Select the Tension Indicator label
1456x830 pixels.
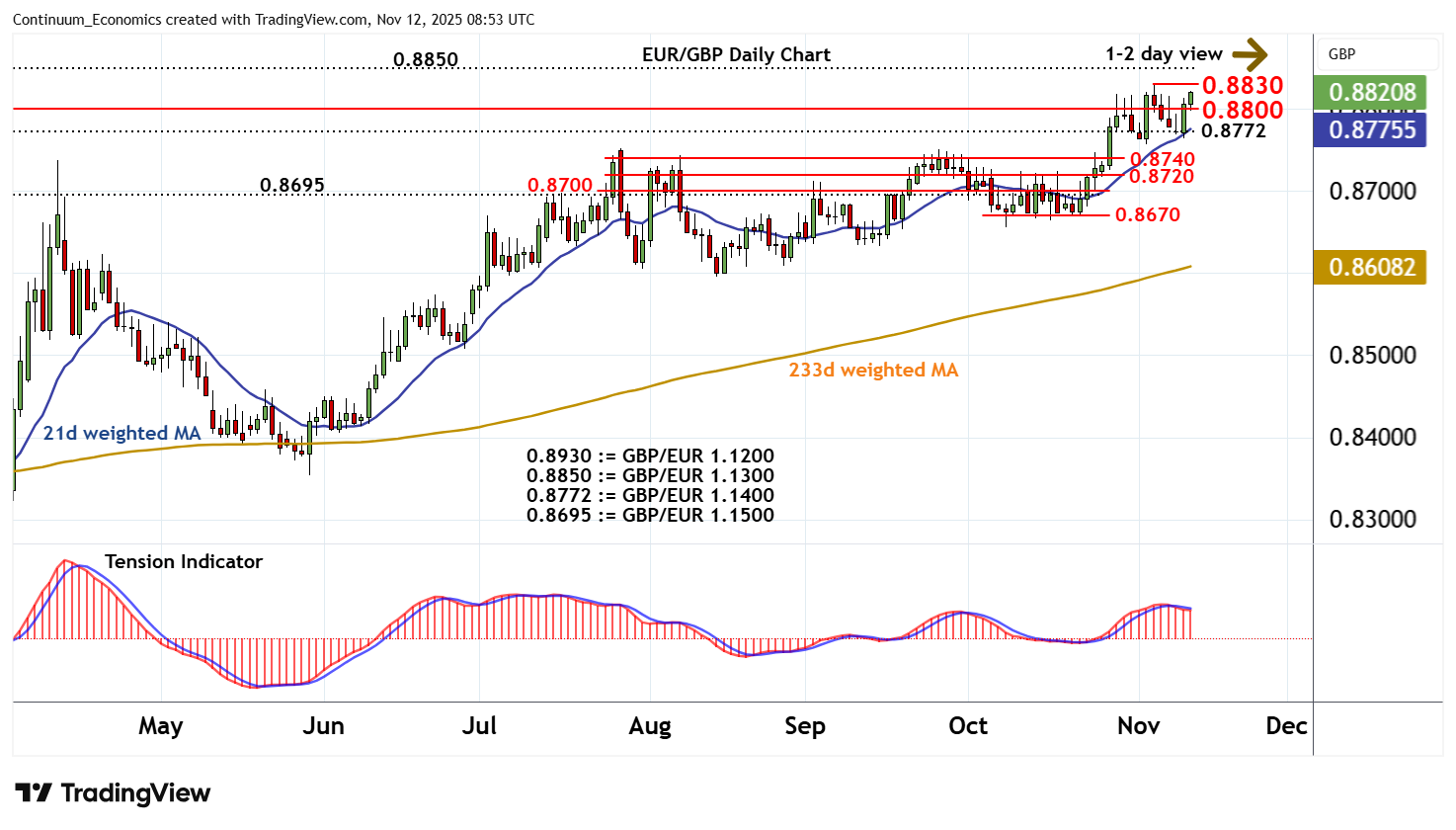click(x=184, y=561)
